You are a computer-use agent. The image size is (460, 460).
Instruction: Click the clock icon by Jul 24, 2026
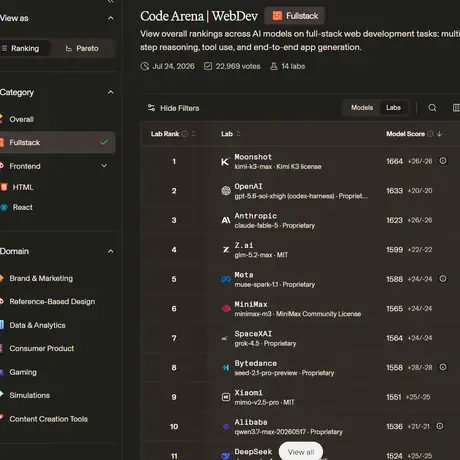(145, 66)
